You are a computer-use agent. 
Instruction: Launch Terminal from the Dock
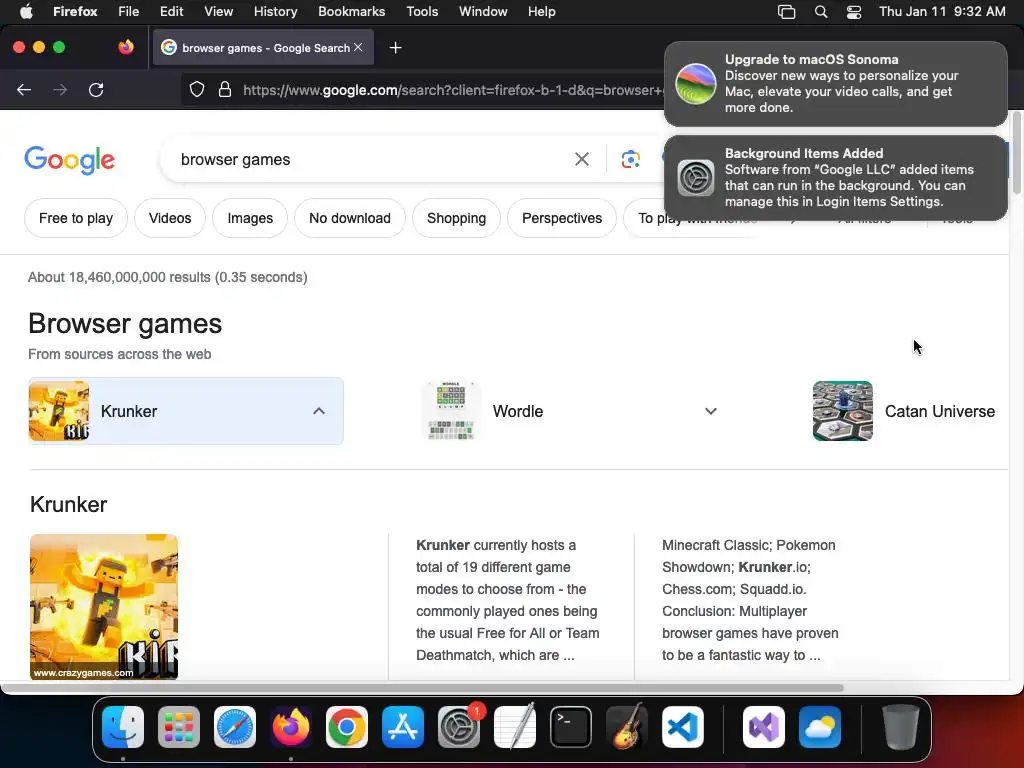571,727
